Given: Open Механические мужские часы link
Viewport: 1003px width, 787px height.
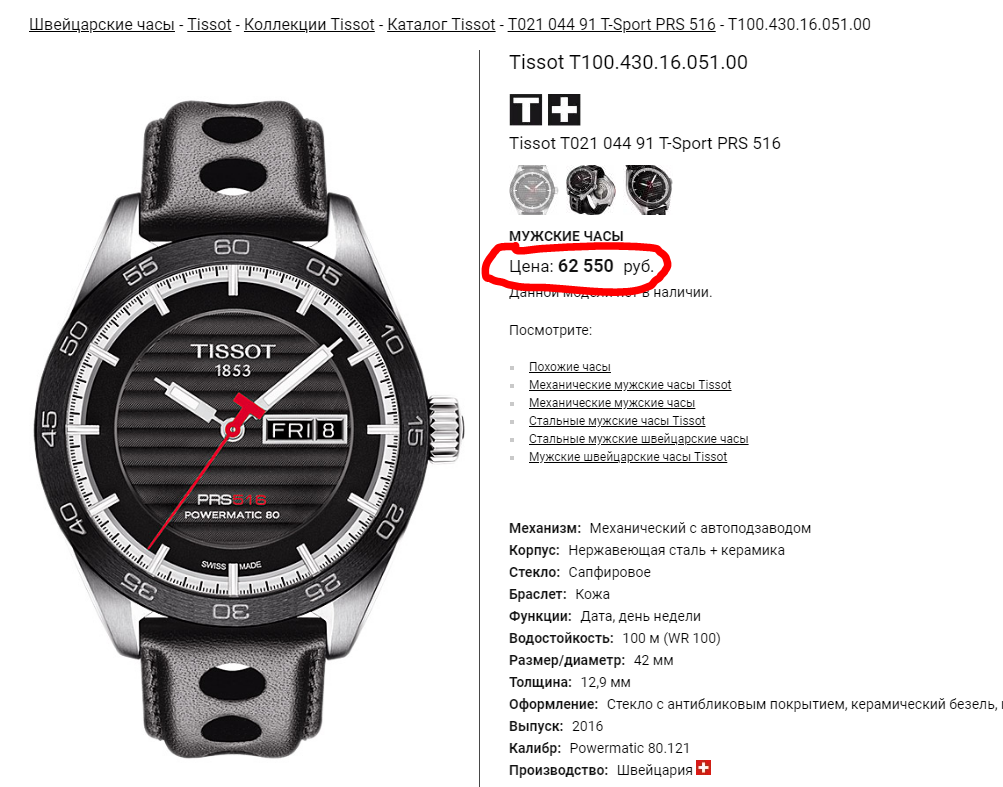Looking at the screenshot, I should (x=612, y=402).
